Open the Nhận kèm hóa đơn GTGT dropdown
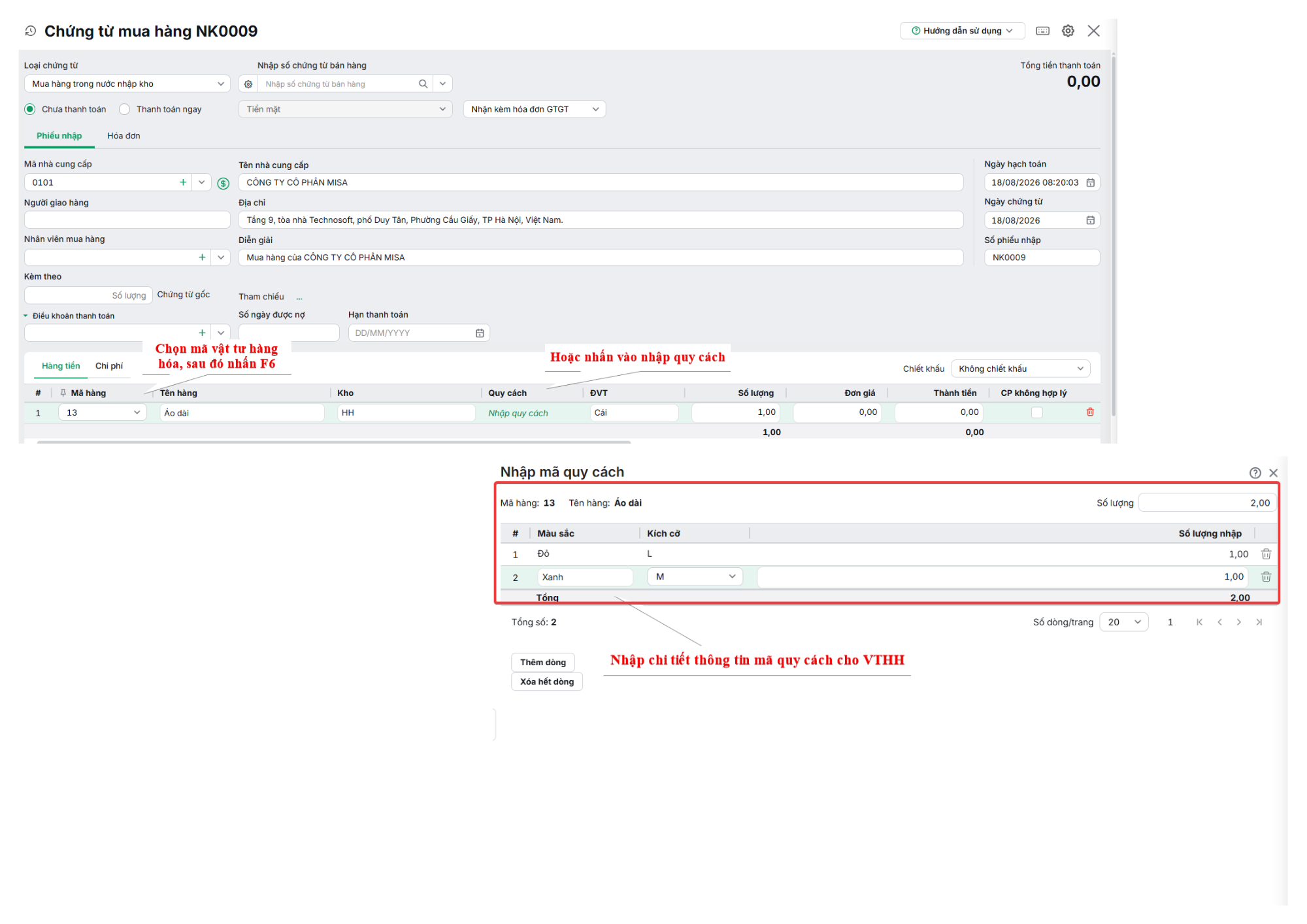The image size is (1307, 924). click(534, 109)
